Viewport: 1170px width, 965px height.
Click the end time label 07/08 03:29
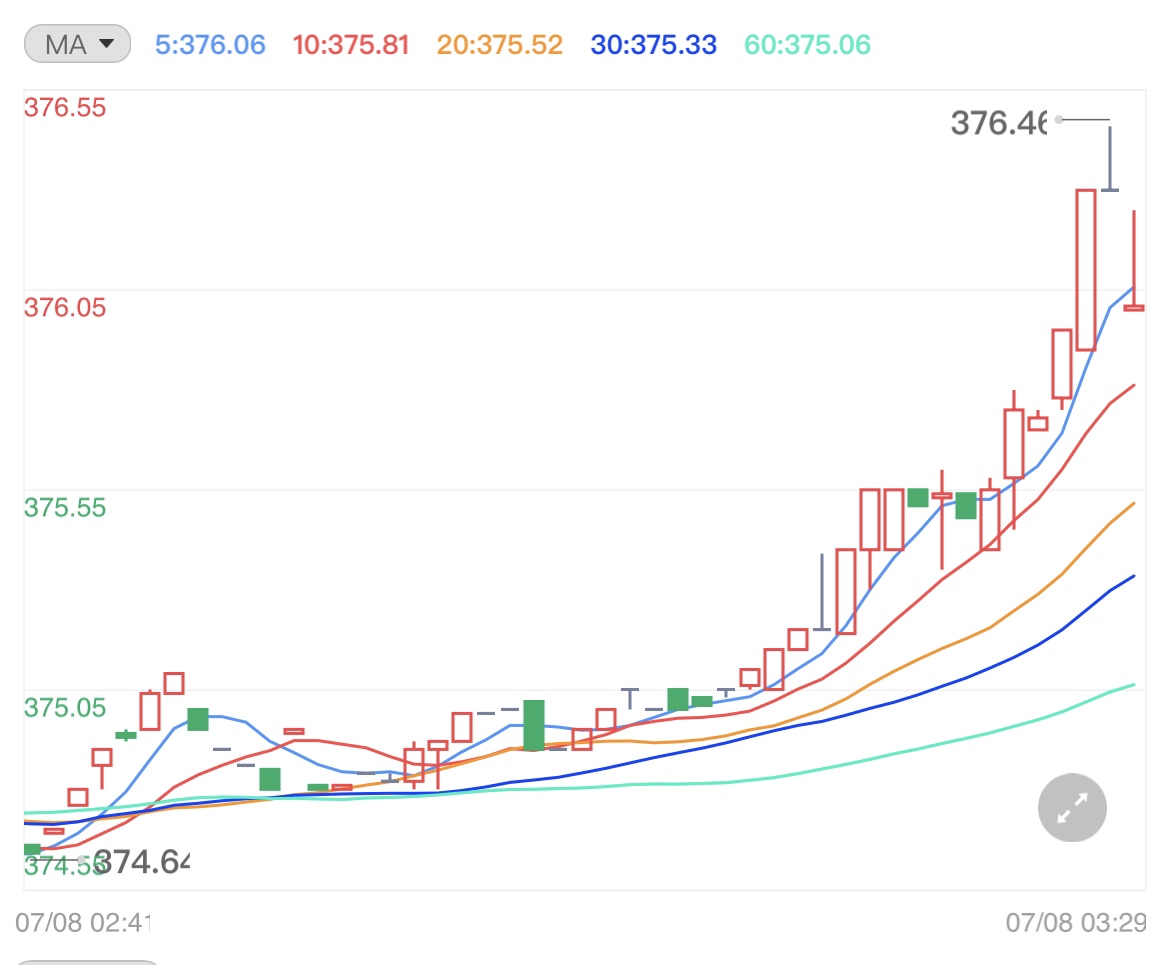coord(1076,922)
